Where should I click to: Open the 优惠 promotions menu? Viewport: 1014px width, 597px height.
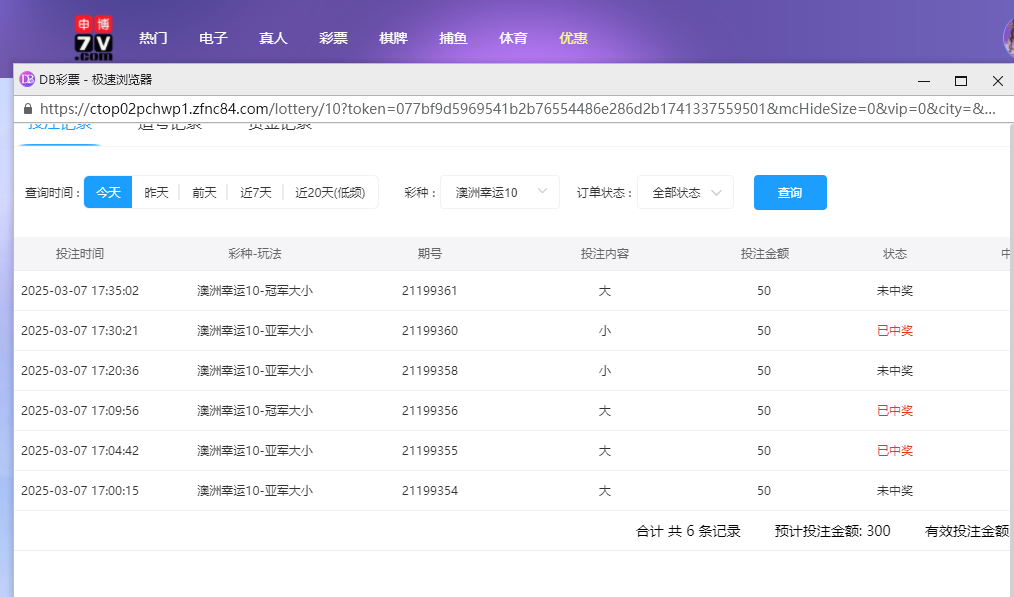click(573, 38)
